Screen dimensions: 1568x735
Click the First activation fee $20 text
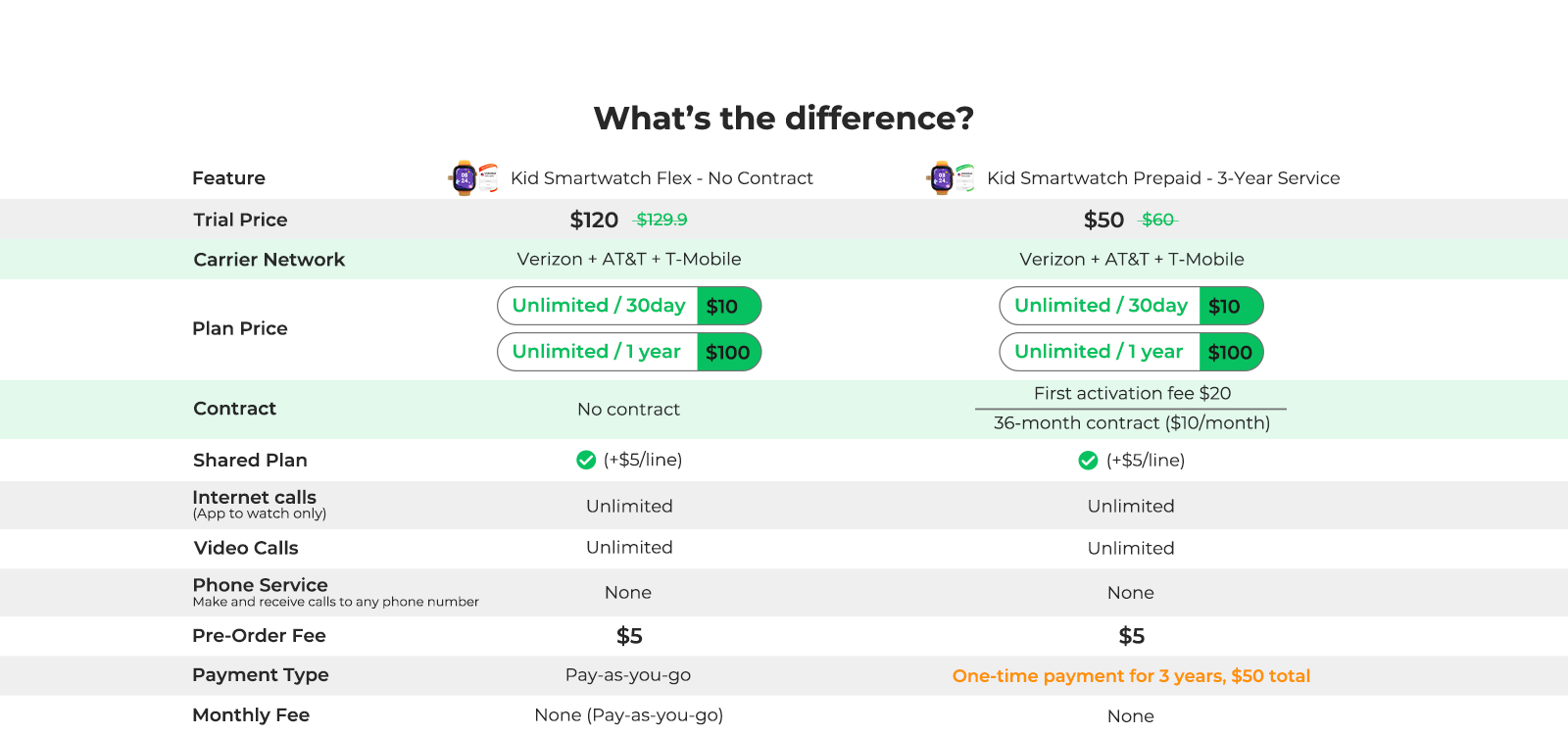1132,393
